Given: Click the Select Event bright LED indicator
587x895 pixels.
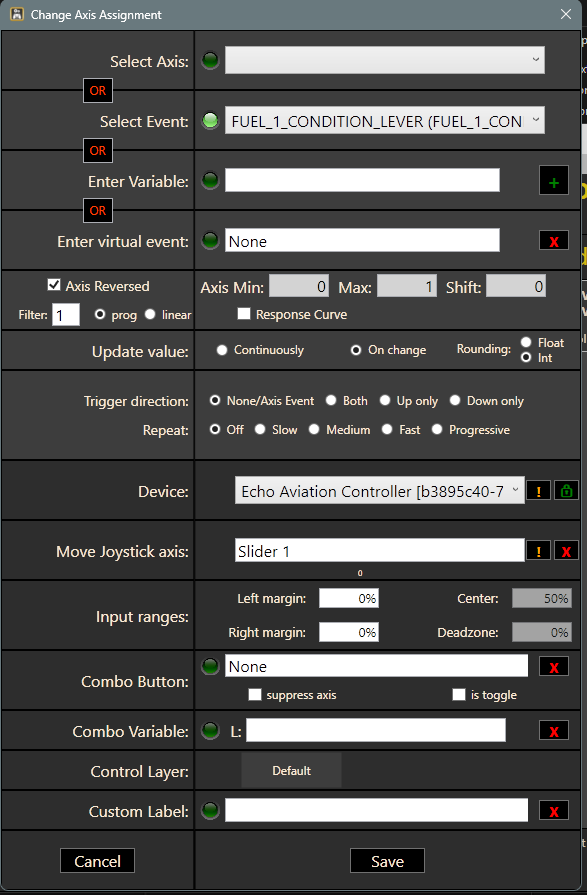Looking at the screenshot, I should [210, 121].
